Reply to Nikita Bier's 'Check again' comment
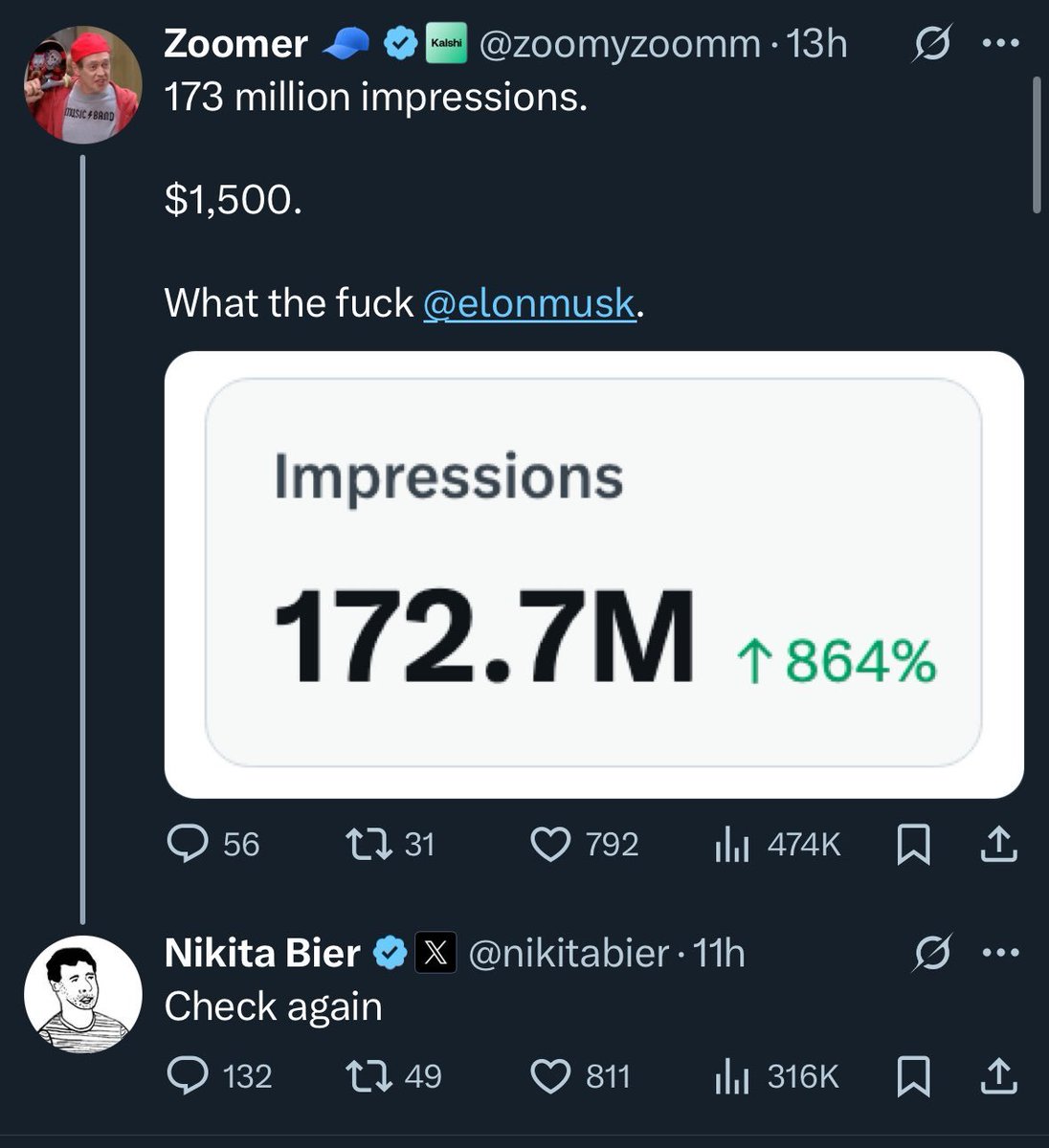1049x1148 pixels. pos(184,1076)
